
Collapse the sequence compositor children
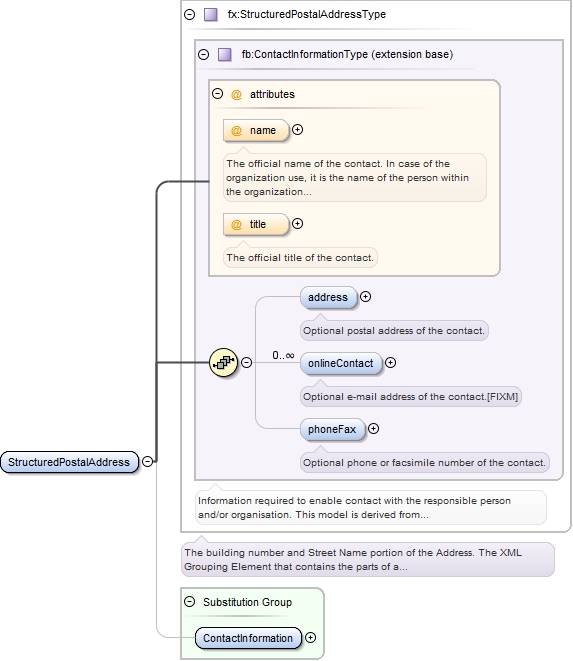pyautogui.click(x=247, y=363)
